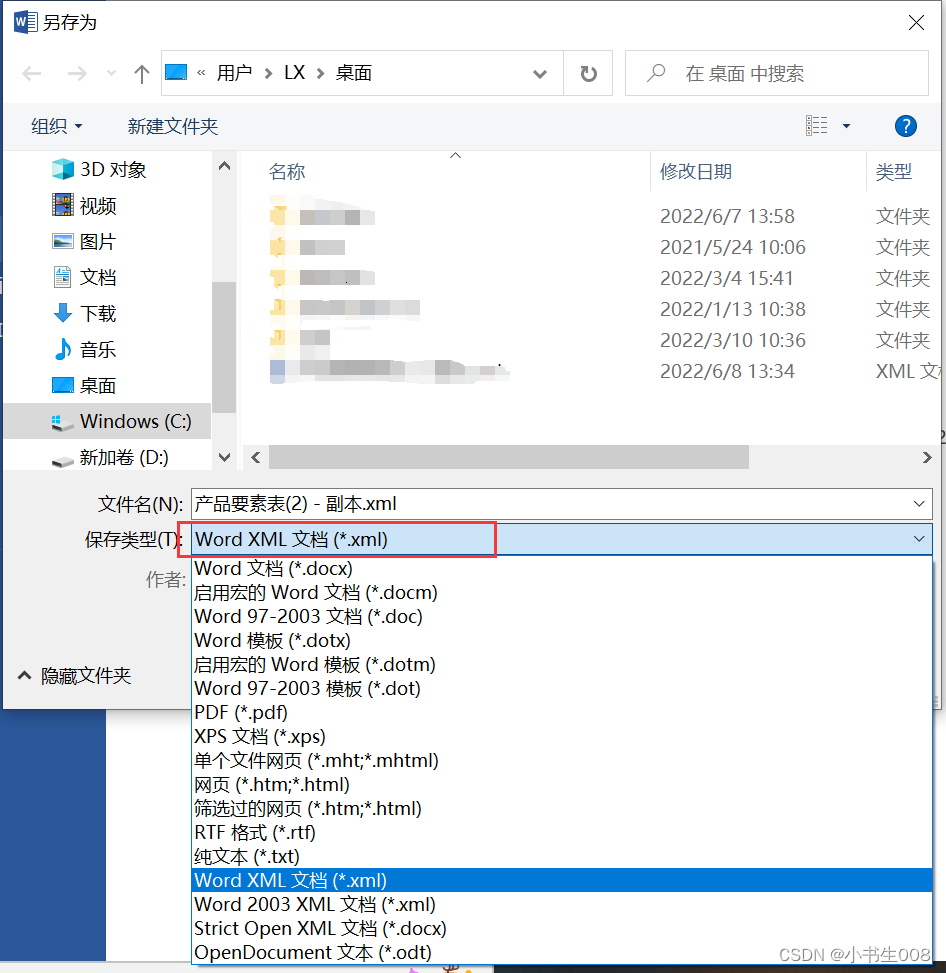The image size is (946, 973).
Task: Refresh the current folder view
Action: coord(588,74)
